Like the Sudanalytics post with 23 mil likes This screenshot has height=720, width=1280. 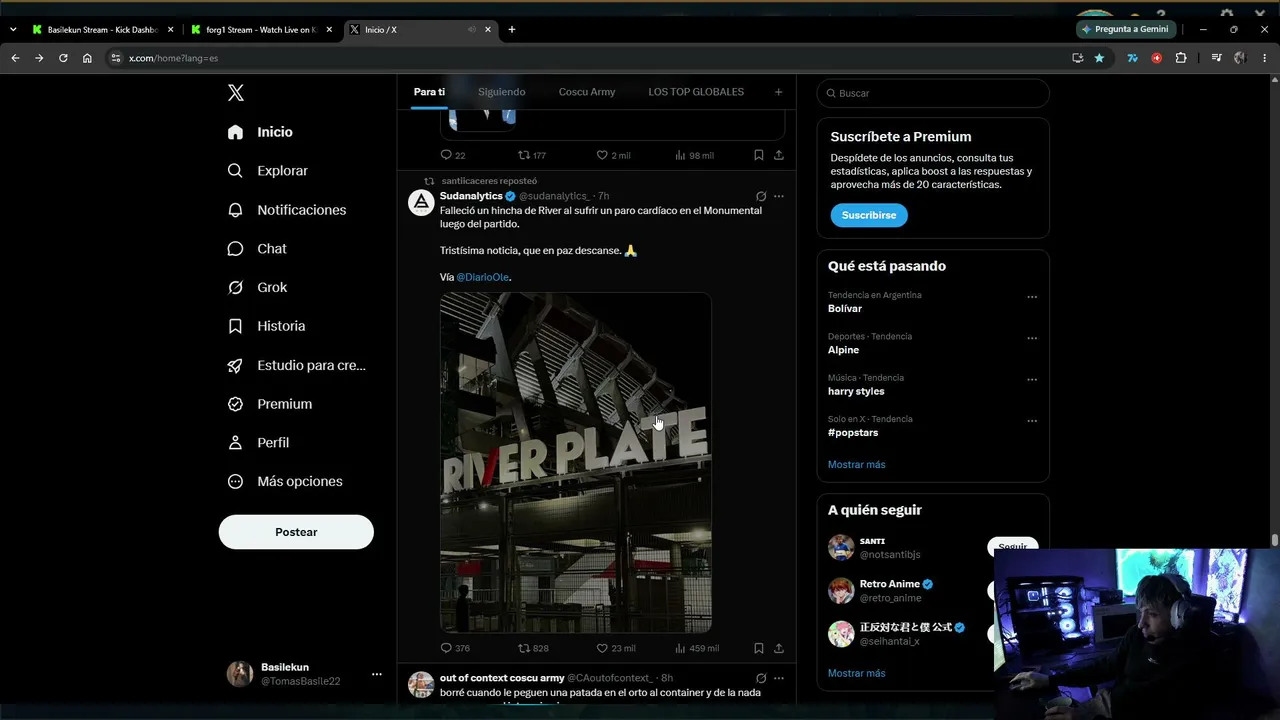616,648
